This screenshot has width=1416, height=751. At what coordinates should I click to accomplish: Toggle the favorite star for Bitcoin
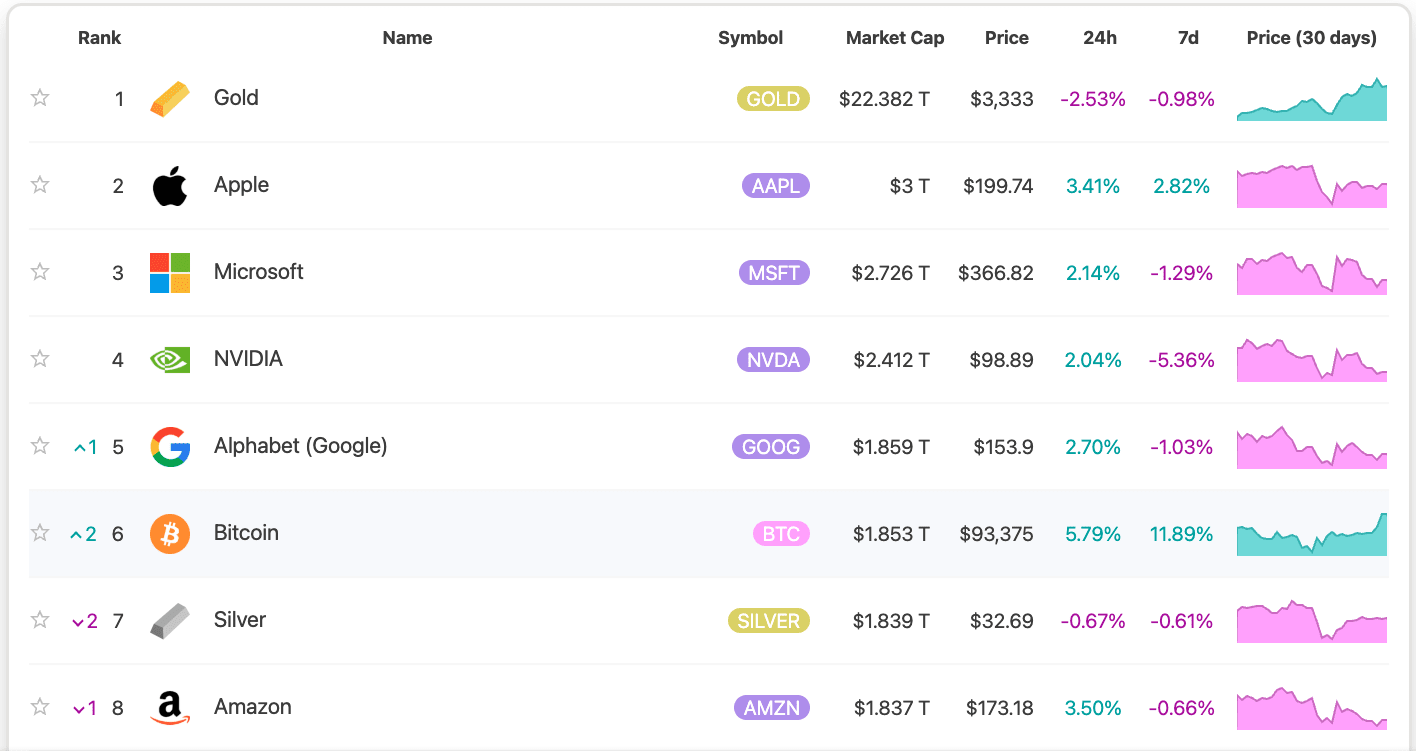(x=40, y=533)
